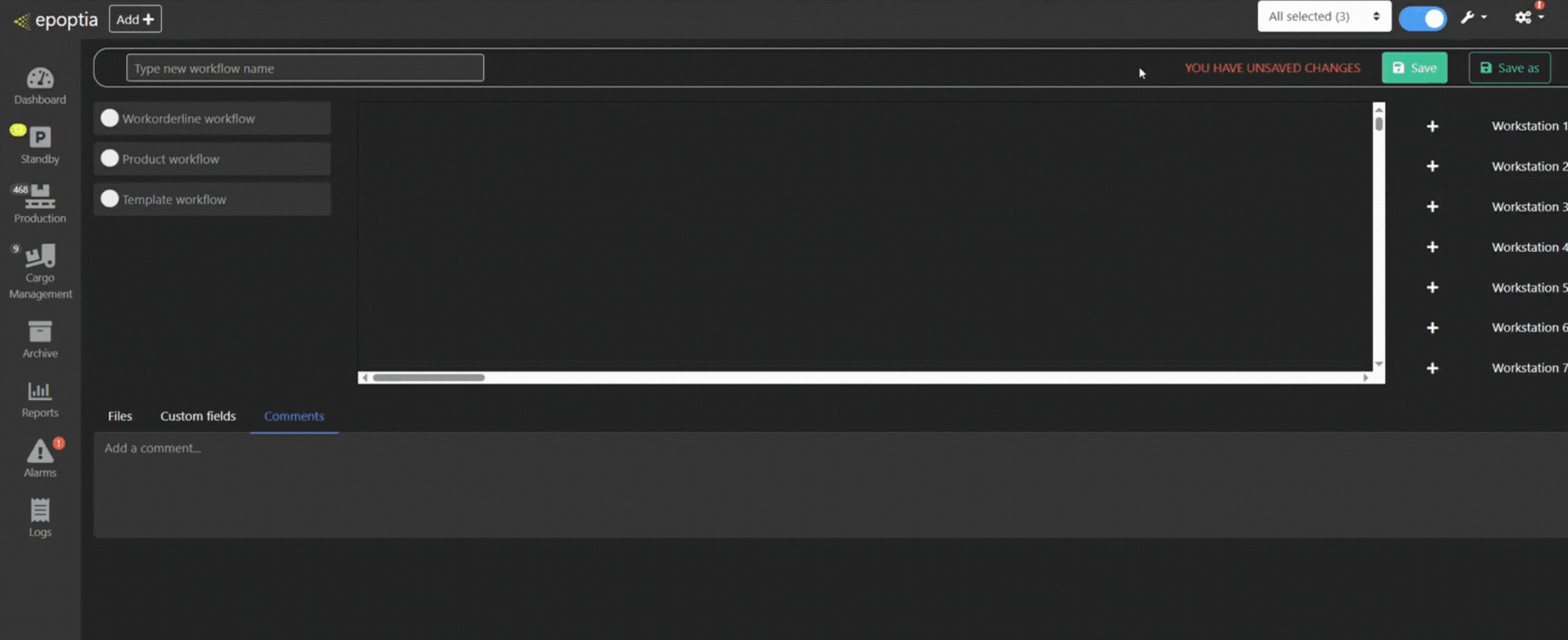The width and height of the screenshot is (1568, 640).
Task: Toggle the blue switch in top bar
Action: click(x=1423, y=18)
